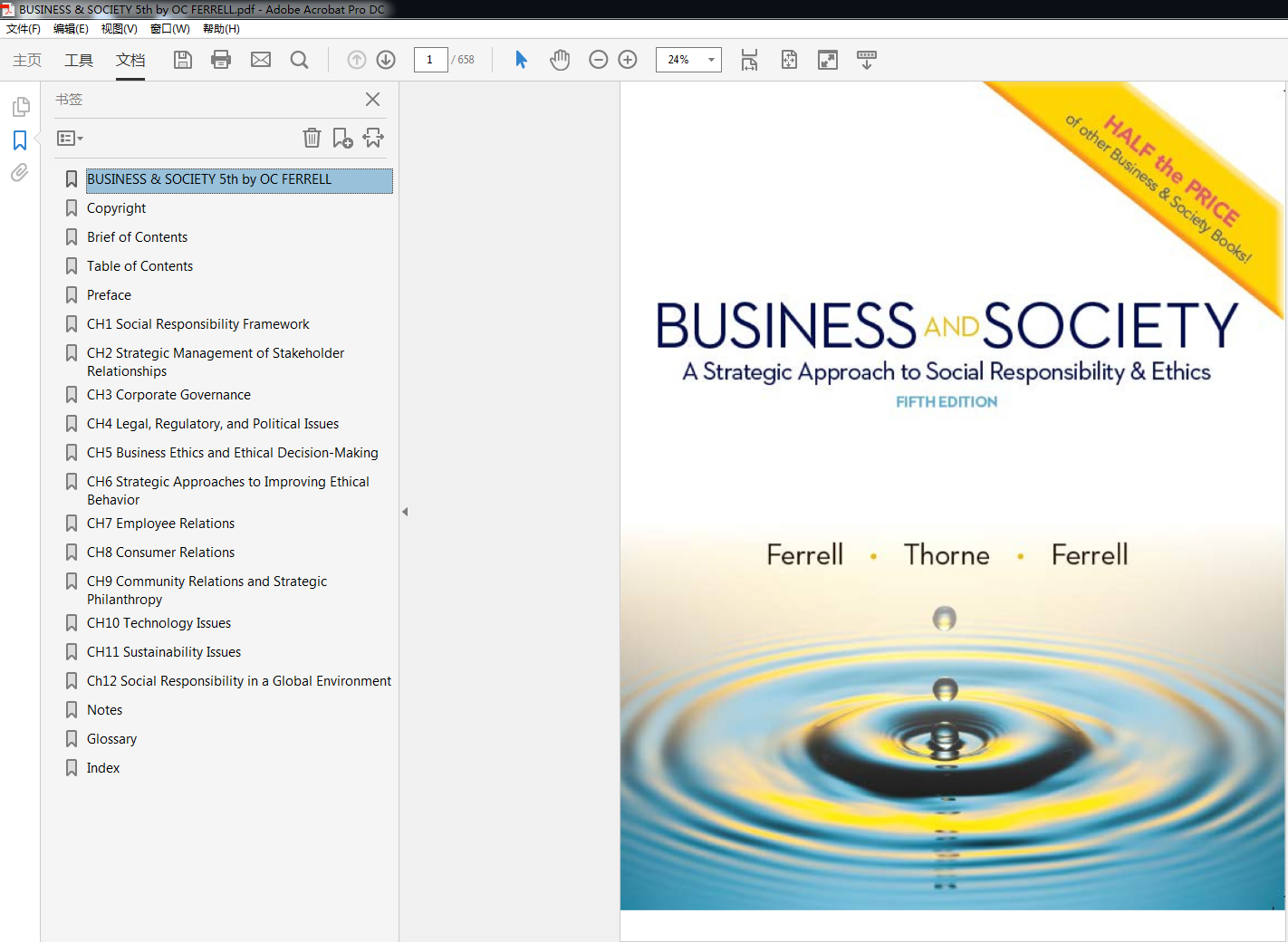Image resolution: width=1288 pixels, height=942 pixels.
Task: Go to previous page arrow icon
Action: point(357,60)
